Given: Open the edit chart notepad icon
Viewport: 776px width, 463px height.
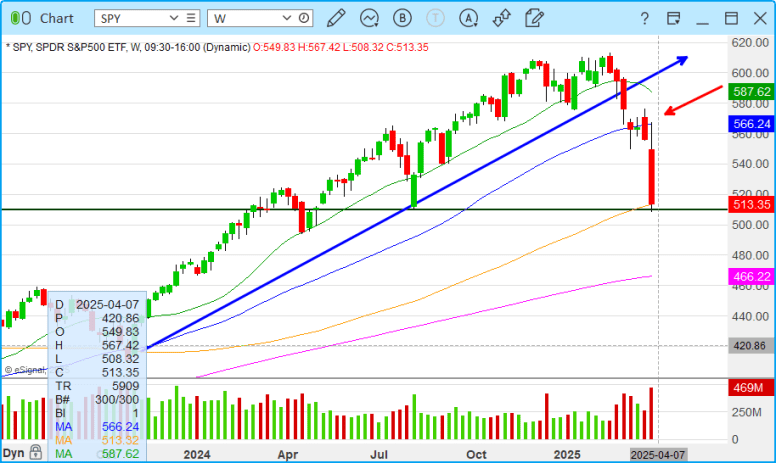Looking at the screenshot, I should point(535,18).
